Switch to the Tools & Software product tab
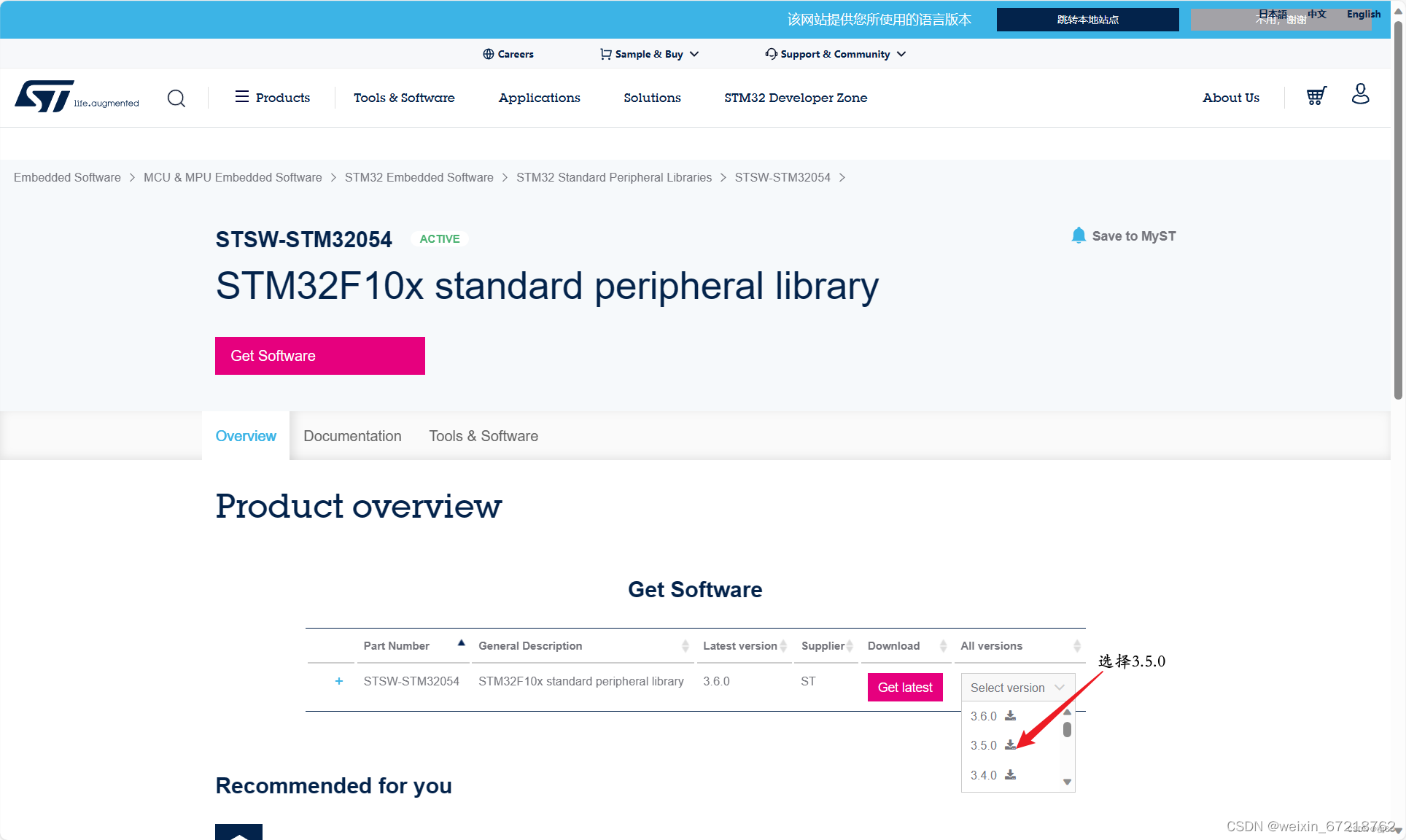 click(483, 436)
